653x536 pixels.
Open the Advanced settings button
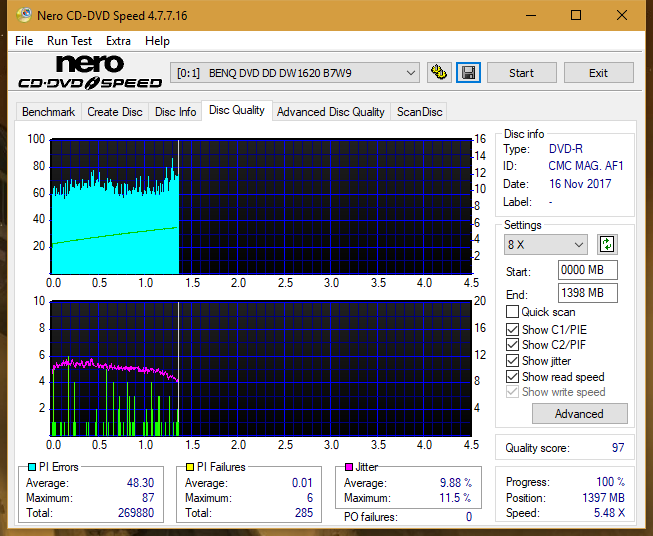point(579,414)
